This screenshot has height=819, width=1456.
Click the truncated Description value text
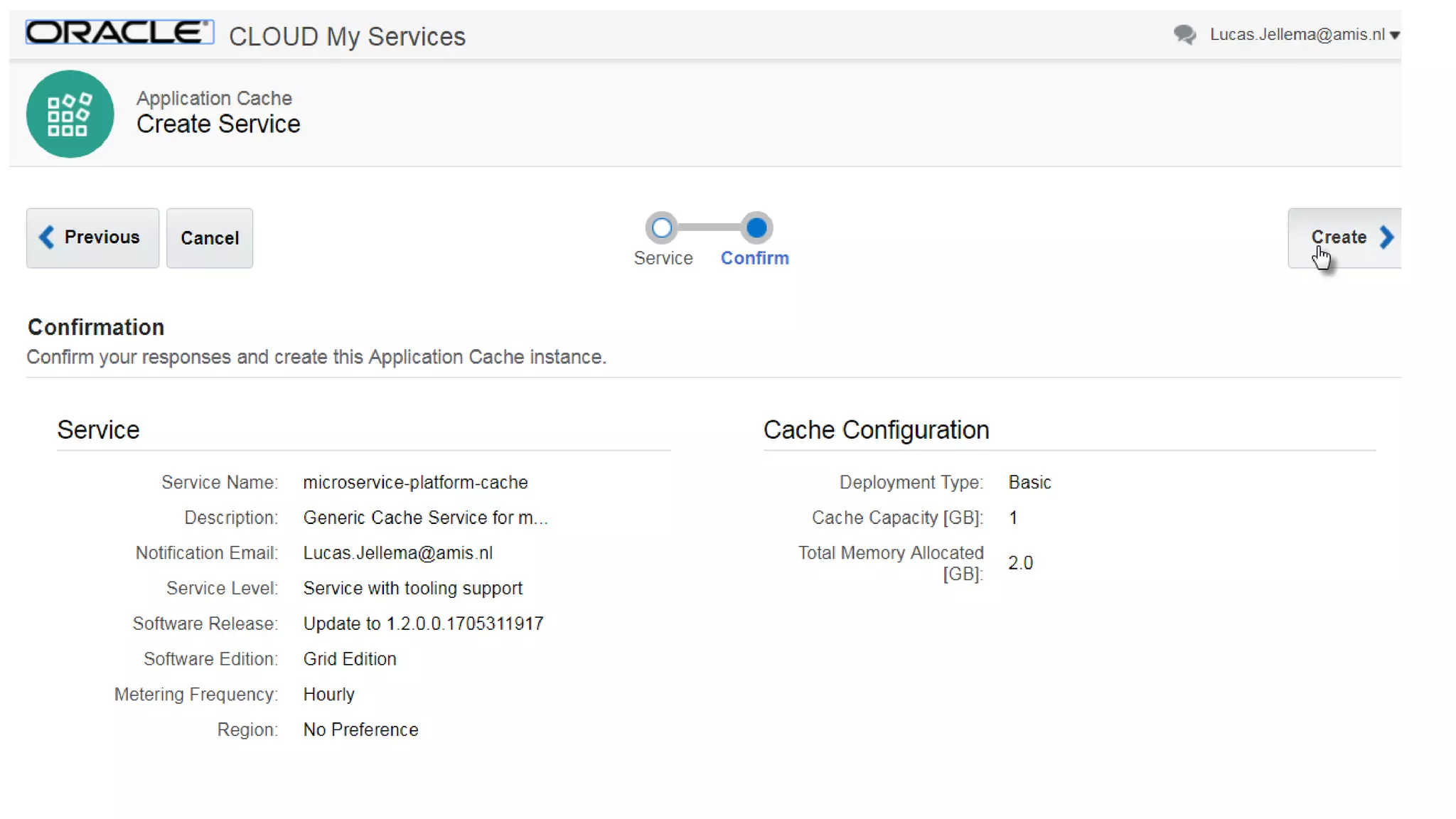[x=425, y=518]
